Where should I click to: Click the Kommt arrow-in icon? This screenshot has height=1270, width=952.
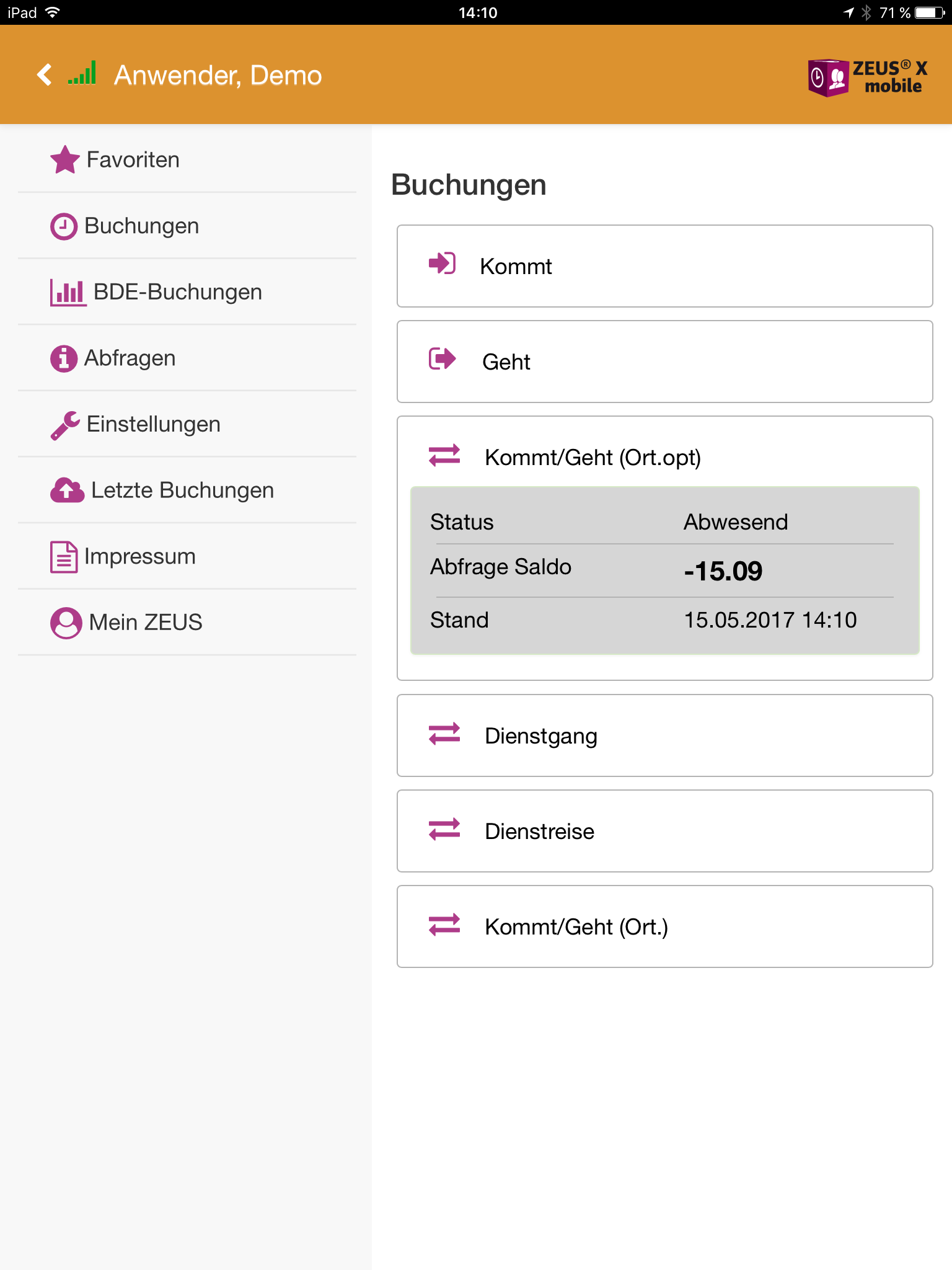[x=443, y=263]
